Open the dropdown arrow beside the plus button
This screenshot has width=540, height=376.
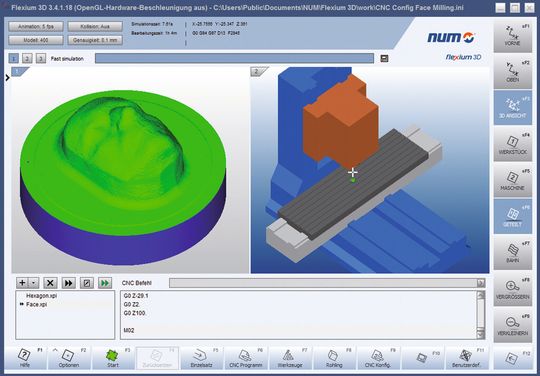(x=33, y=283)
